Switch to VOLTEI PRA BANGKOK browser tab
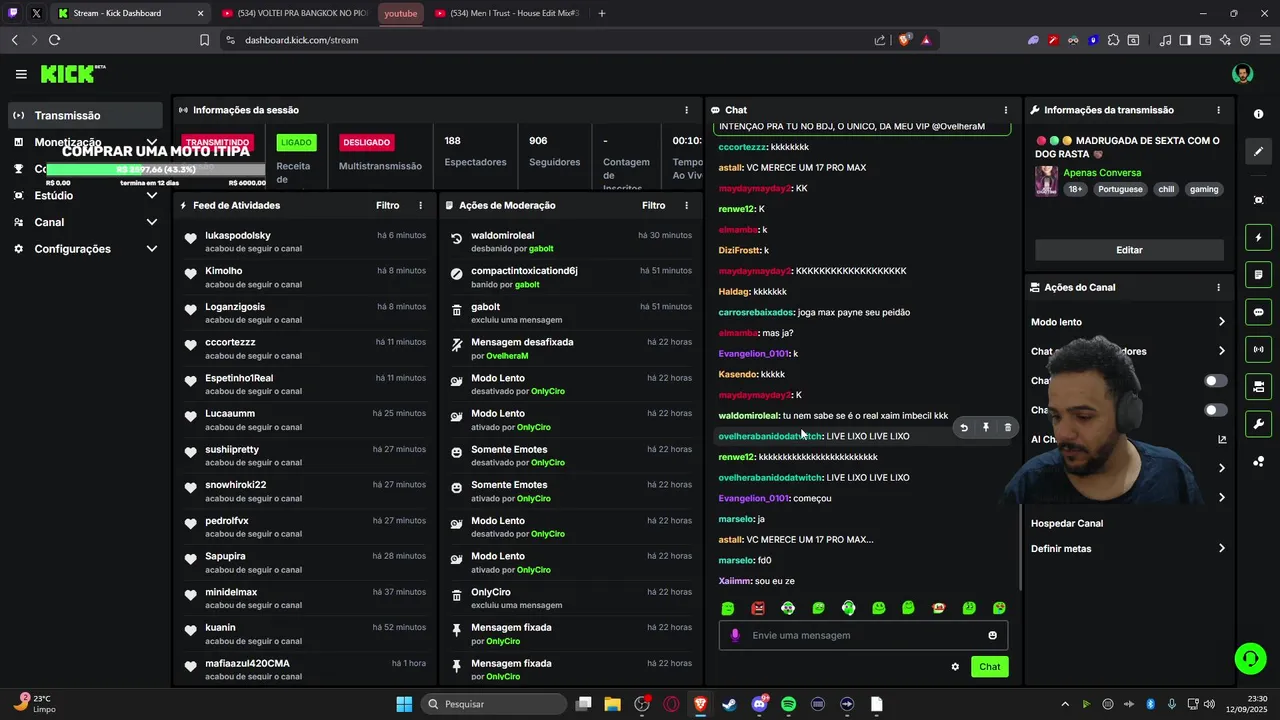The width and height of the screenshot is (1280, 720). click(x=295, y=13)
